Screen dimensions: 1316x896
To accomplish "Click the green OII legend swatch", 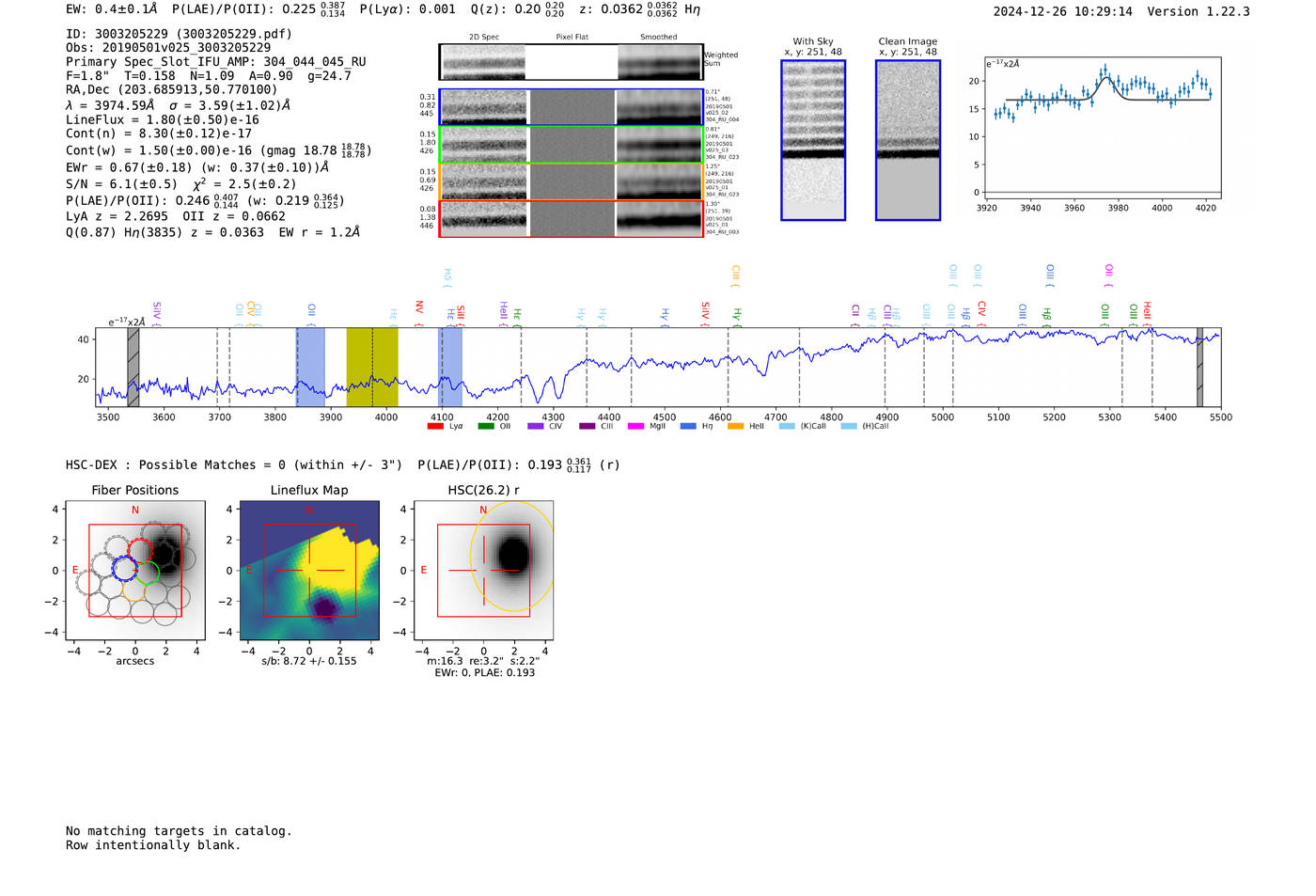I will tap(486, 426).
